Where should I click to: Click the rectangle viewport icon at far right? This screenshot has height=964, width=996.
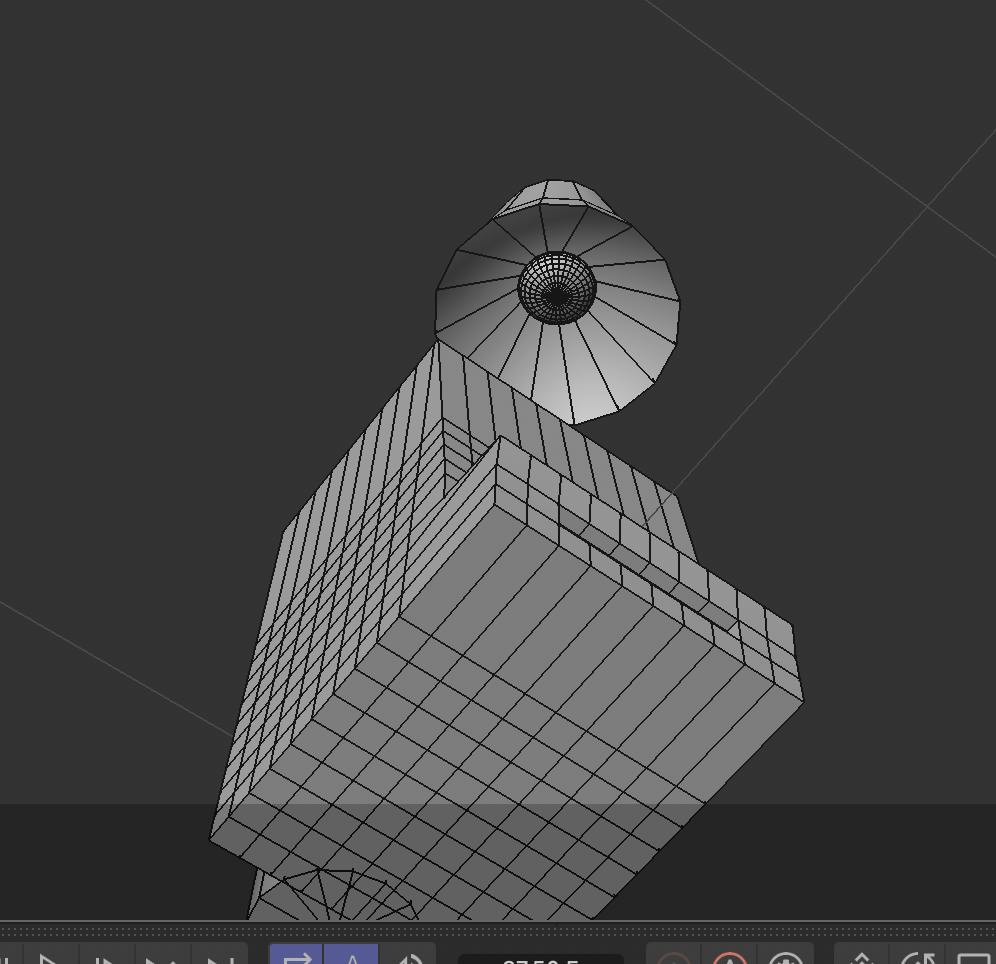[972, 958]
